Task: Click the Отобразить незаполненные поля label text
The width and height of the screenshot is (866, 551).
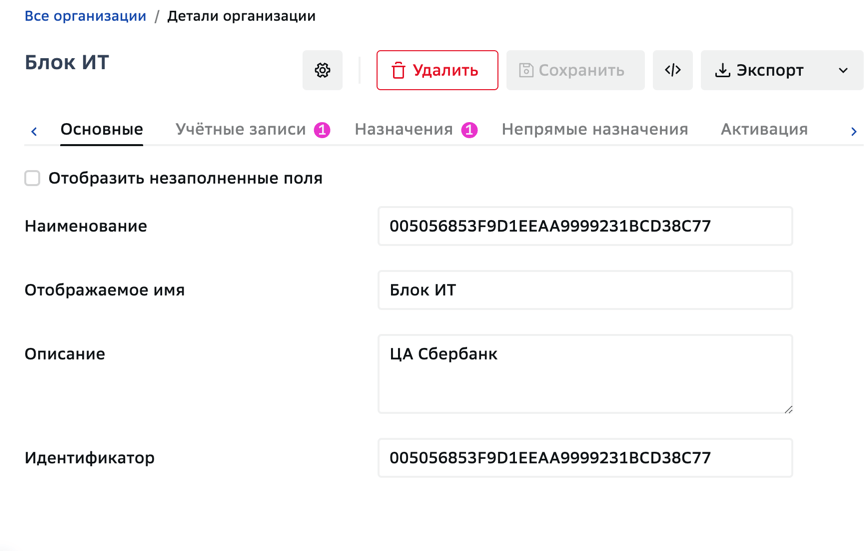Action: click(186, 178)
